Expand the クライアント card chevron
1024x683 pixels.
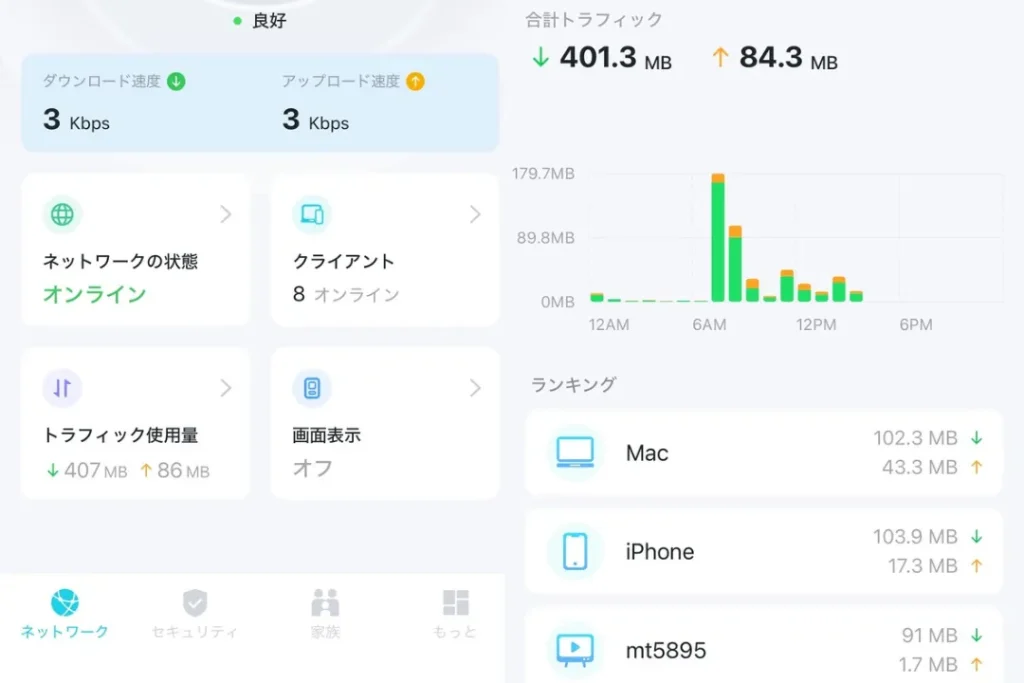475,214
